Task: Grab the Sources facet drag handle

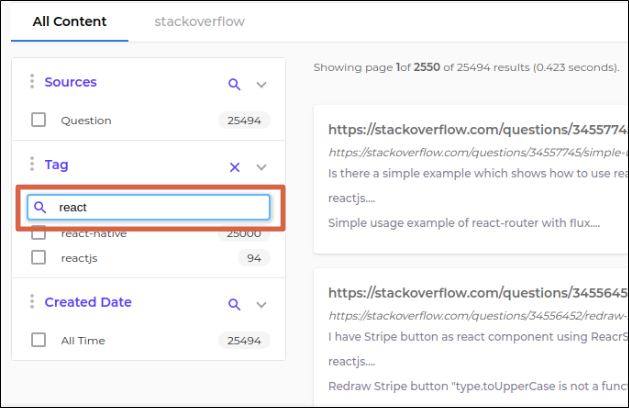Action: pyautogui.click(x=32, y=82)
